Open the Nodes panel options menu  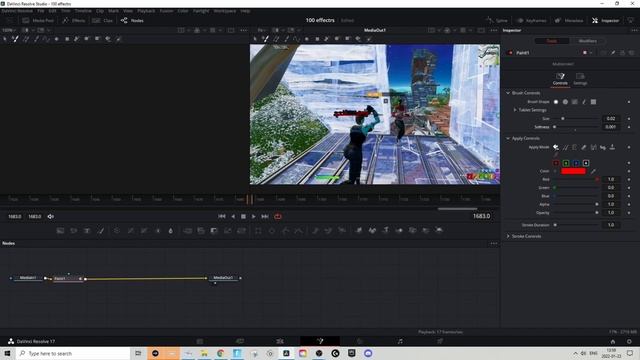[x=494, y=243]
